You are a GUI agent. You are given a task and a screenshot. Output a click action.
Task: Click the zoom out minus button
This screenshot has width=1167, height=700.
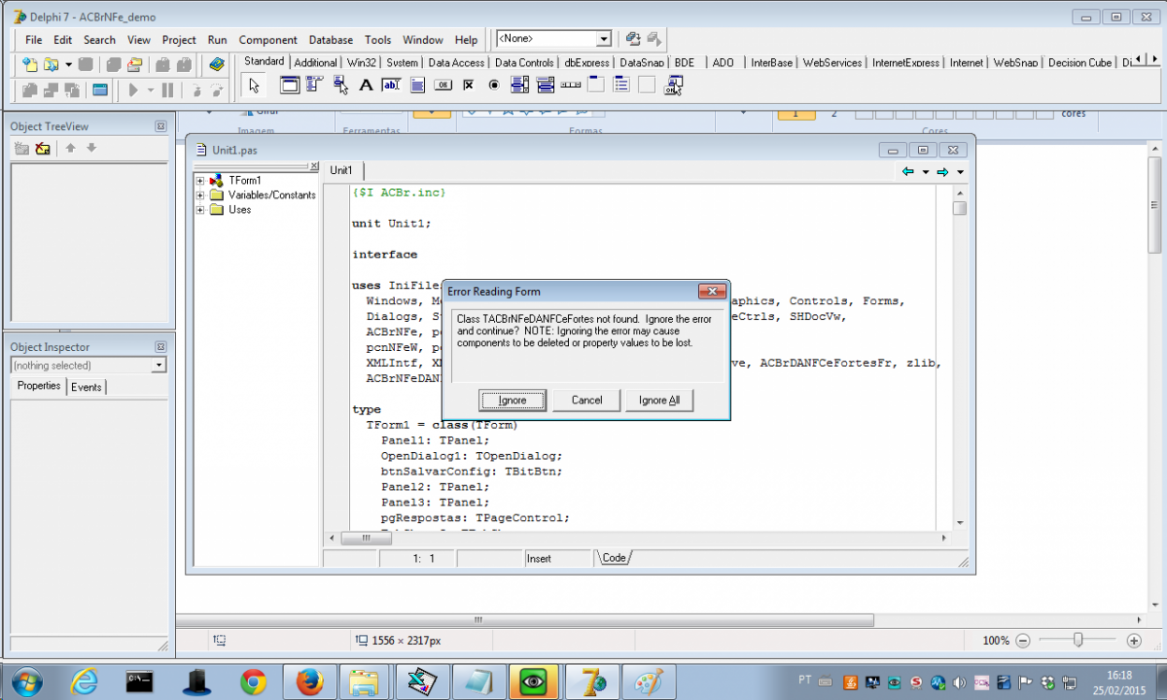pos(1023,640)
